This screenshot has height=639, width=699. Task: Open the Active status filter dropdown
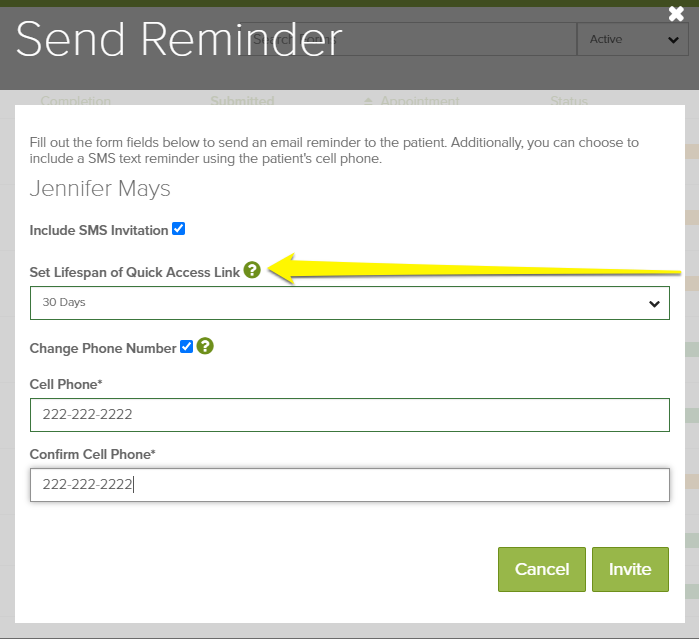[632, 39]
